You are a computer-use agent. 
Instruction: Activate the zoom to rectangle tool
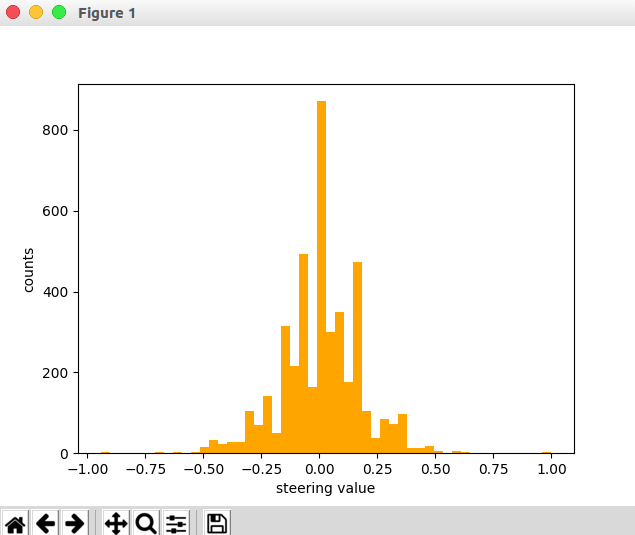click(x=146, y=523)
